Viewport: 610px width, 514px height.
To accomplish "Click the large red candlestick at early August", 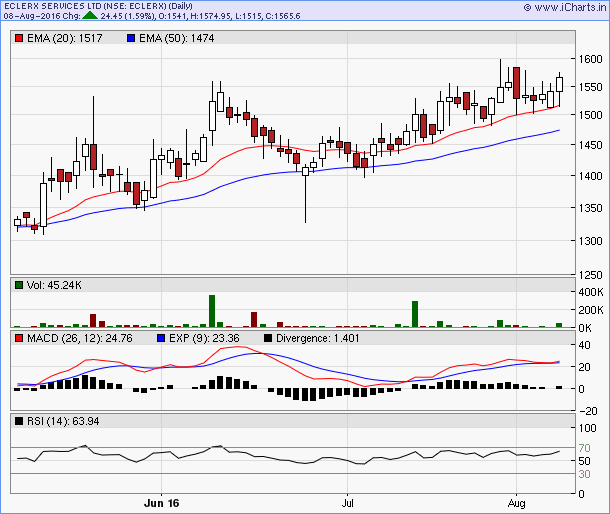I will 516,83.
